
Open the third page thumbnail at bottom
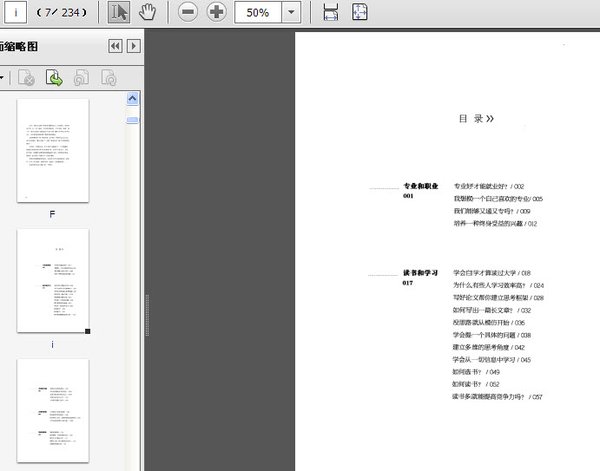pos(53,410)
